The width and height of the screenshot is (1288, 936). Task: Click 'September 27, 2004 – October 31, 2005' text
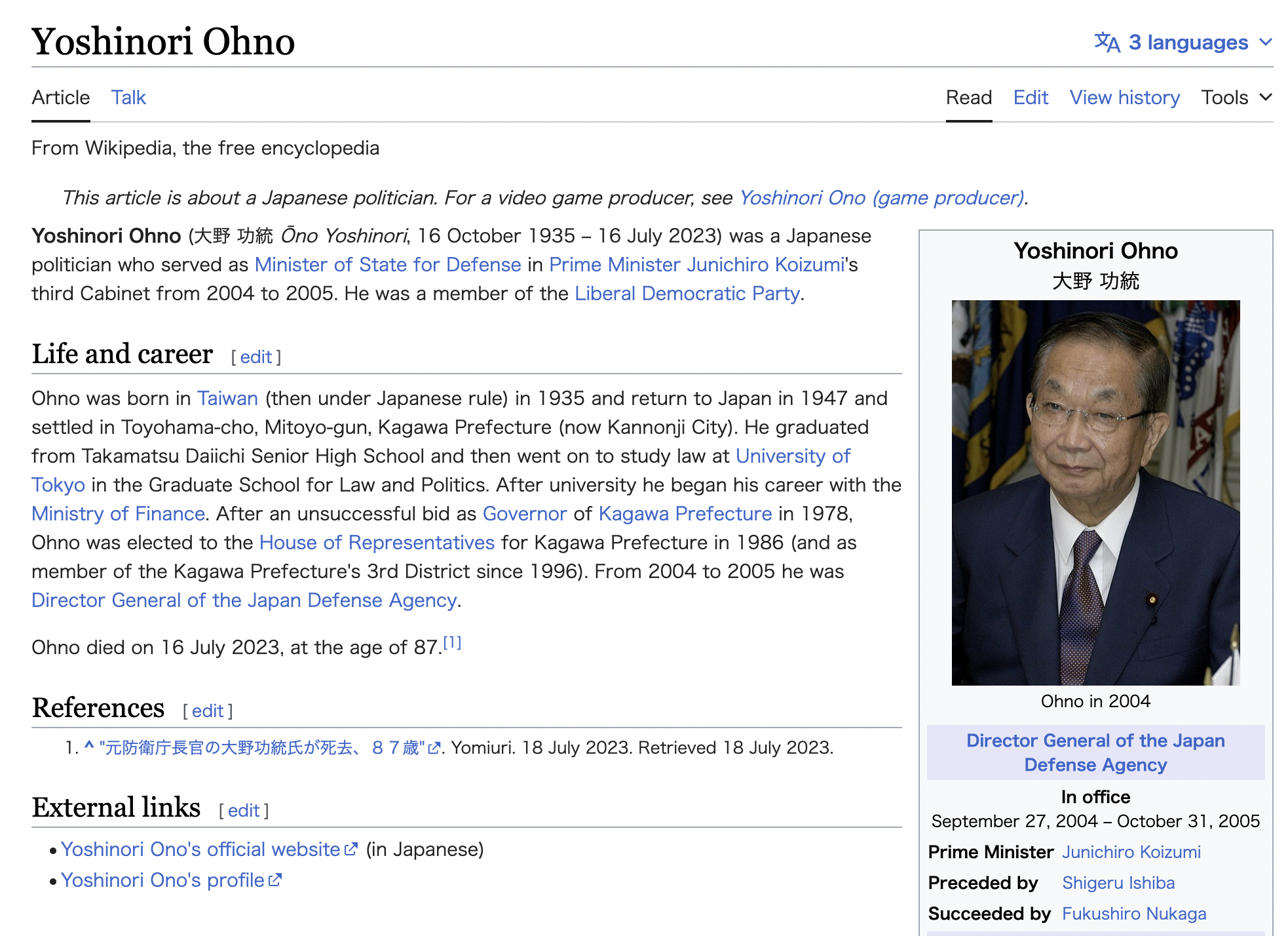pyautogui.click(x=1095, y=821)
